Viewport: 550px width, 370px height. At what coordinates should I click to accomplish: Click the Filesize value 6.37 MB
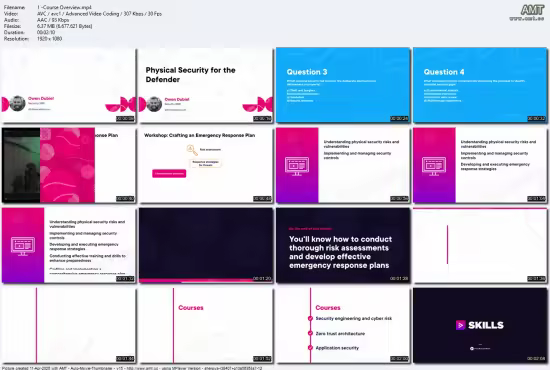65,26
